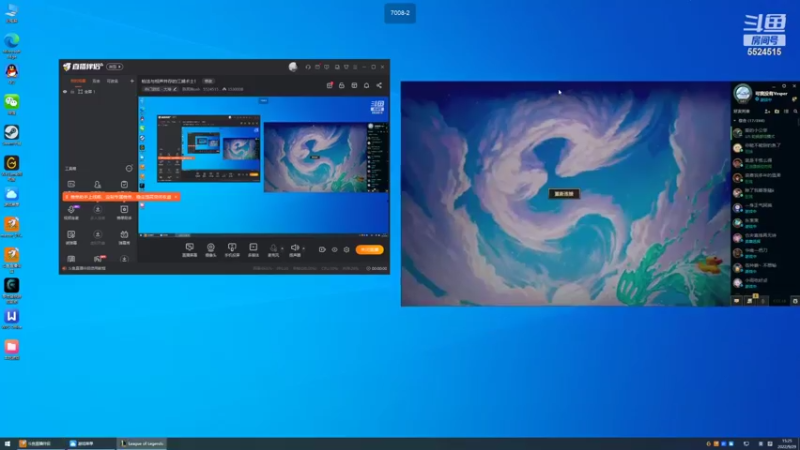Open the phone screen-cast source option
The height and width of the screenshot is (450, 800).
tap(232, 249)
